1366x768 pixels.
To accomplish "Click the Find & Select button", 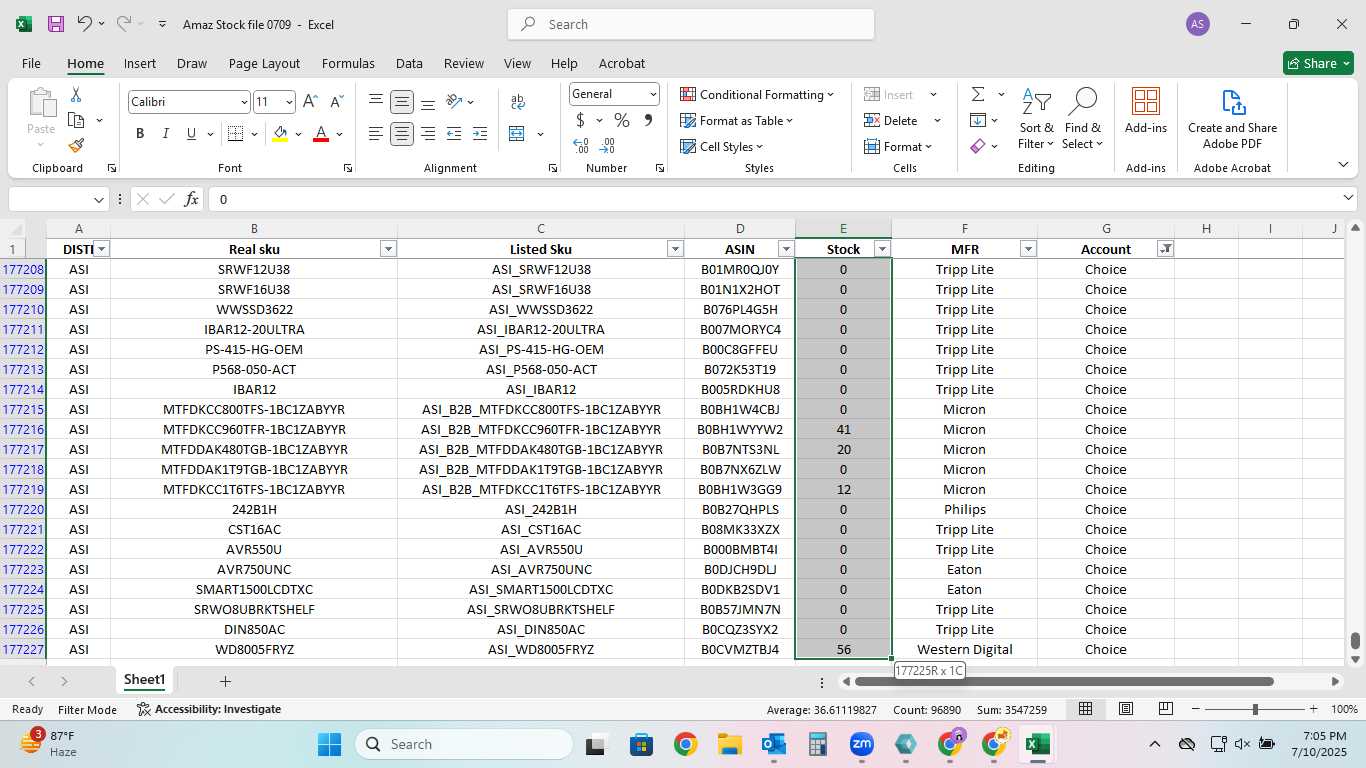I will pos(1082,119).
